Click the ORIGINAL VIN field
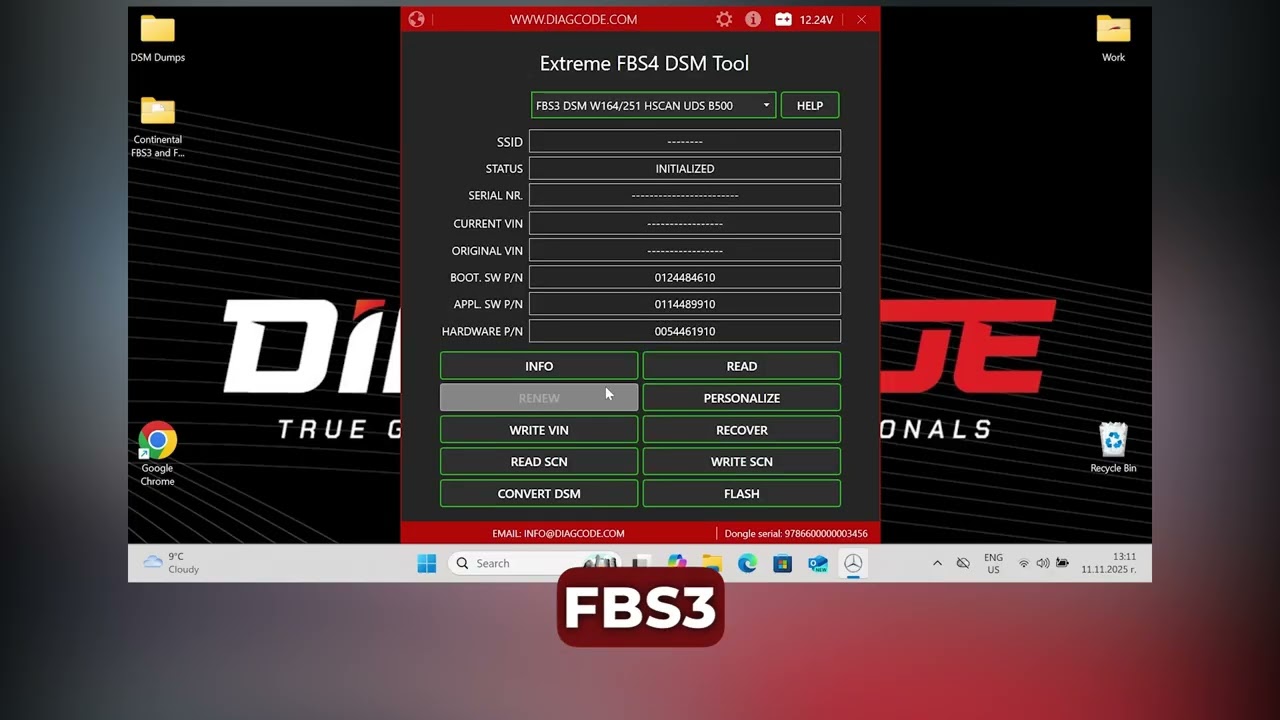The height and width of the screenshot is (720, 1280). point(685,250)
